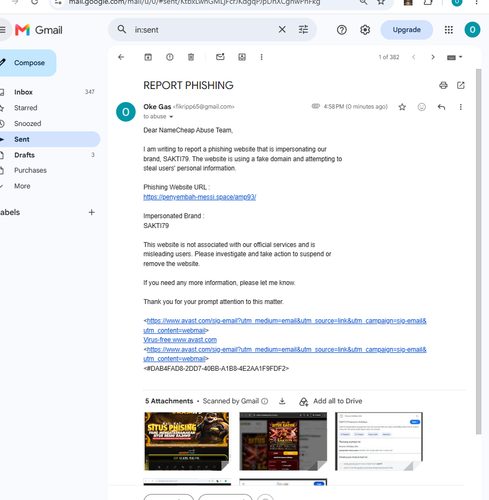This screenshot has height=500, width=489.
Task: Open the Virus-free www.avast.com link
Action: point(180,340)
